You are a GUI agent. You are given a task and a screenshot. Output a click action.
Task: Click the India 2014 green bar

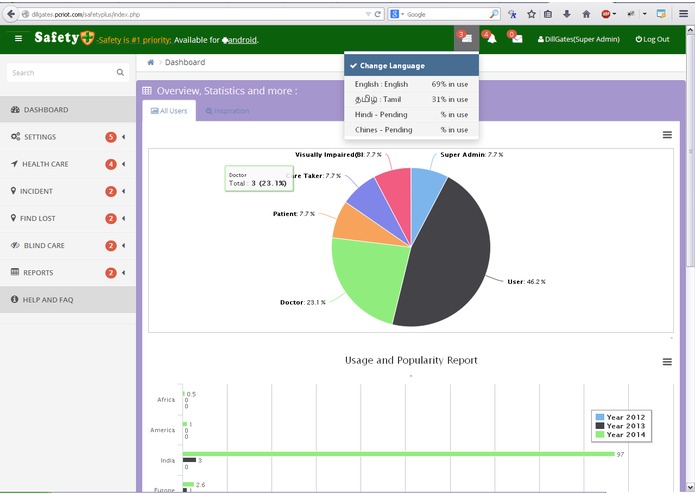tap(398, 454)
